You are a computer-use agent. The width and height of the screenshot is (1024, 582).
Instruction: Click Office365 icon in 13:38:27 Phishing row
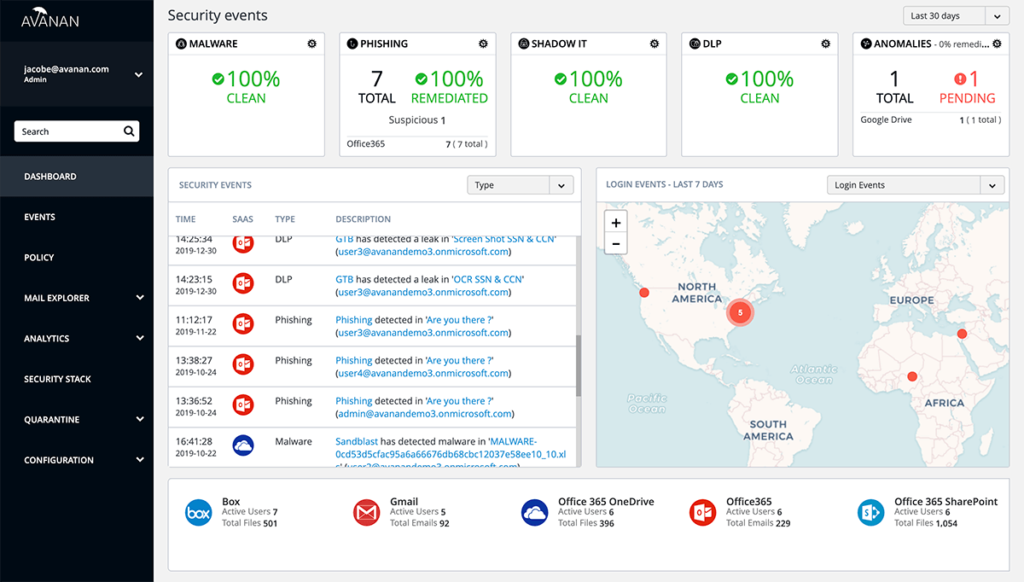pos(243,364)
